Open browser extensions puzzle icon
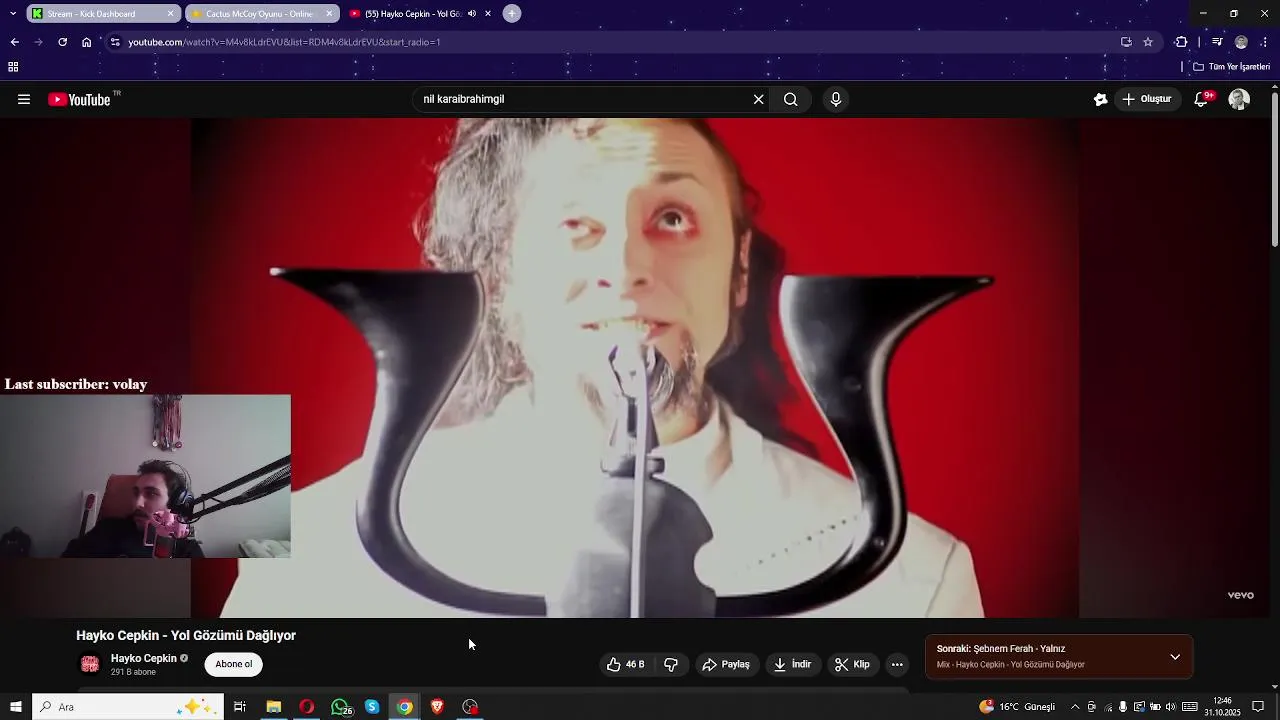1280x720 pixels. tap(1181, 42)
